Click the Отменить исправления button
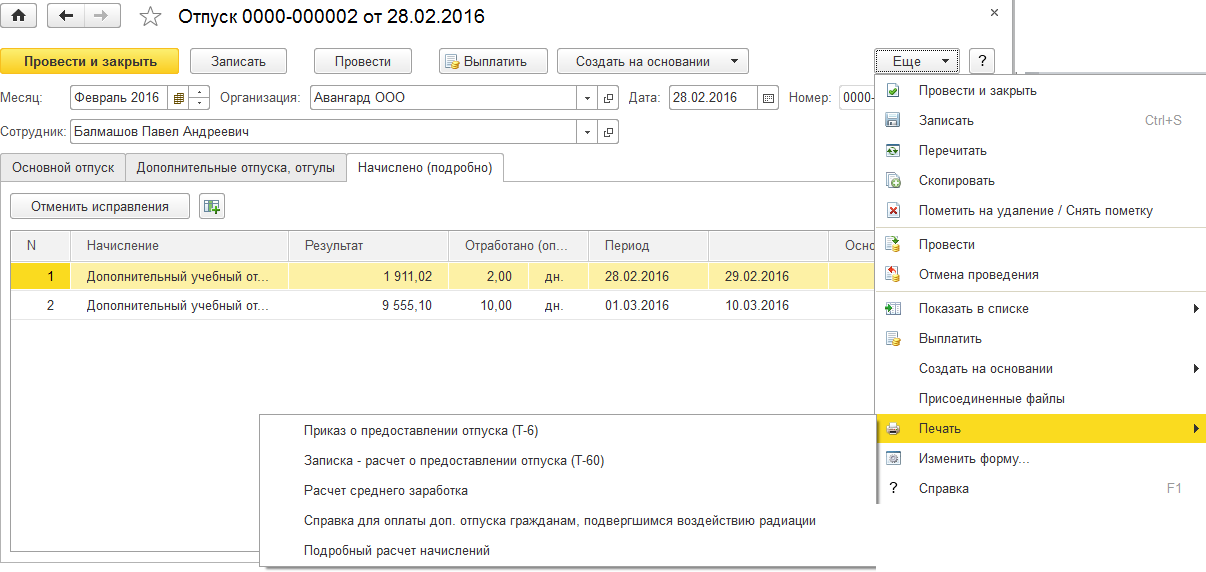The width and height of the screenshot is (1206, 572). click(99, 207)
